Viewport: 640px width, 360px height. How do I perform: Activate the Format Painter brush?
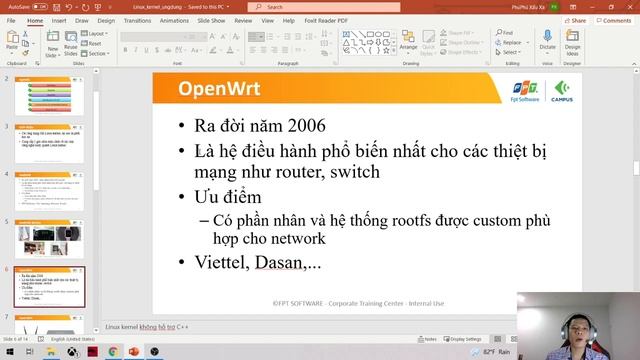[25, 53]
